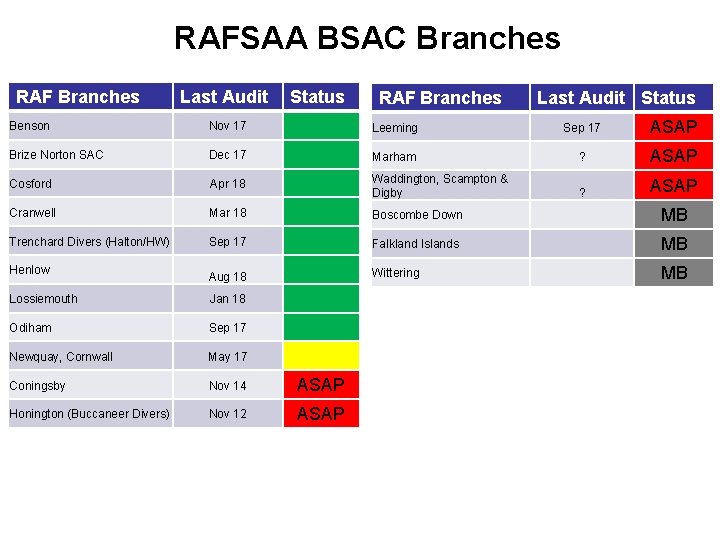This screenshot has width=720, height=540.
Task: Click the Aug 18 audit date
Action: pyautogui.click(x=228, y=276)
